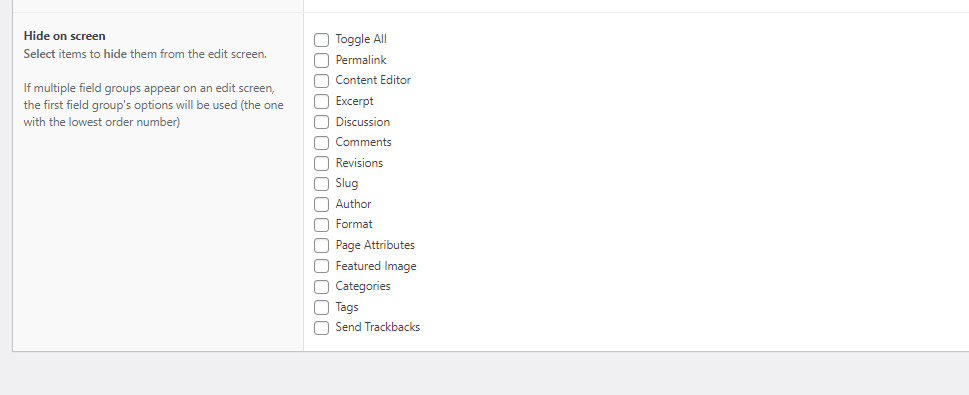Hide Revisions via its checkbox
This screenshot has height=395, width=969.
321,163
